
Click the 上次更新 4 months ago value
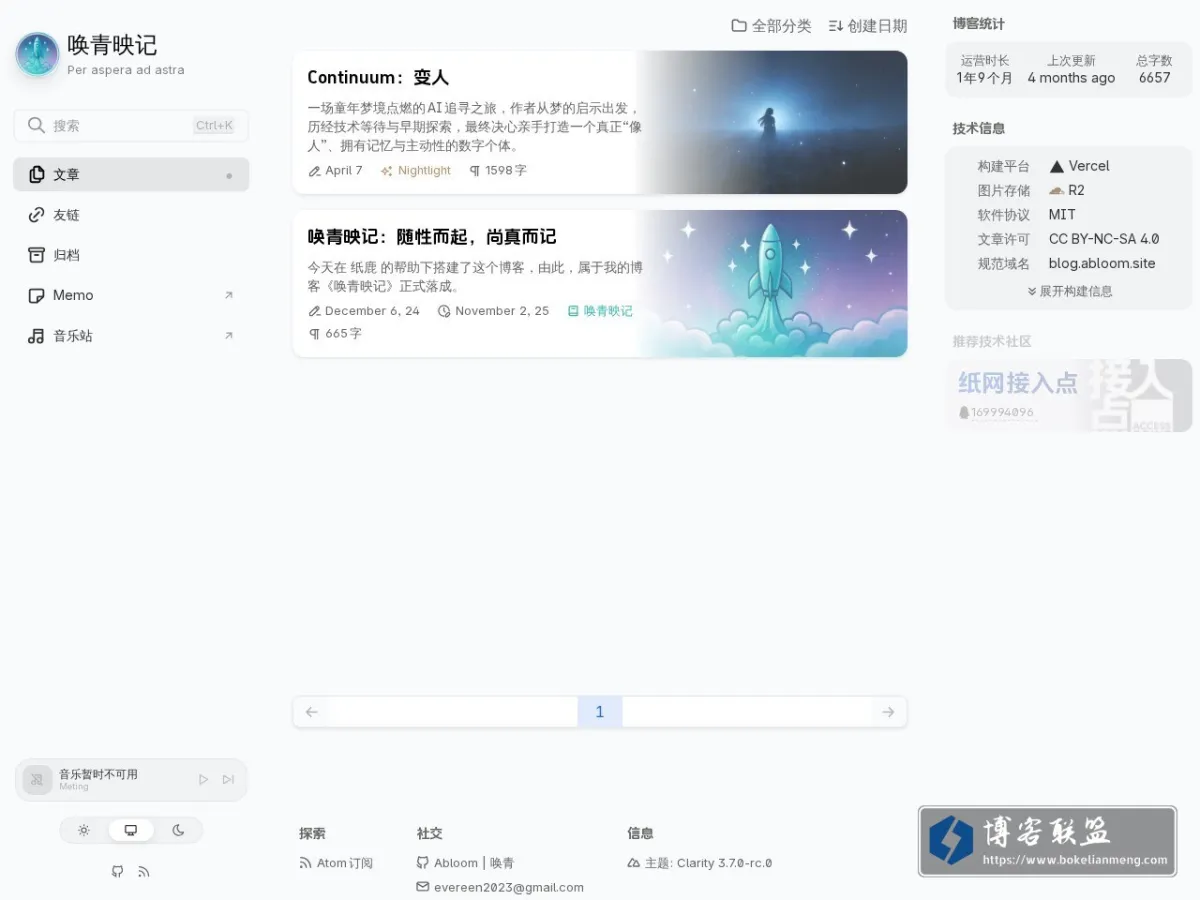(x=1071, y=78)
